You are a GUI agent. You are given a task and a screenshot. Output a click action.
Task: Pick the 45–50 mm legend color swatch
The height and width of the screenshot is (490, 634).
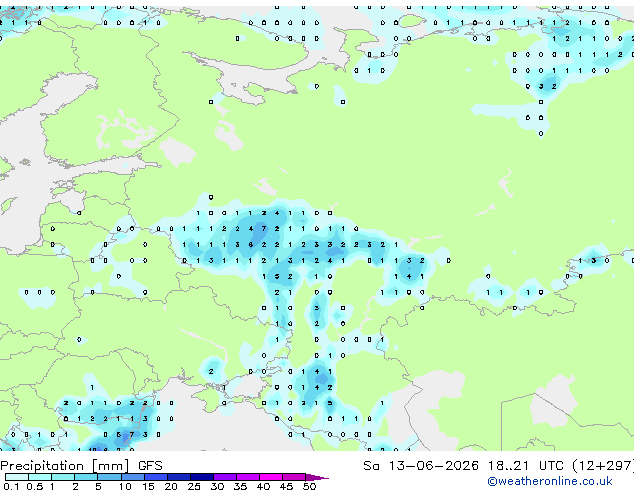tap(294, 477)
